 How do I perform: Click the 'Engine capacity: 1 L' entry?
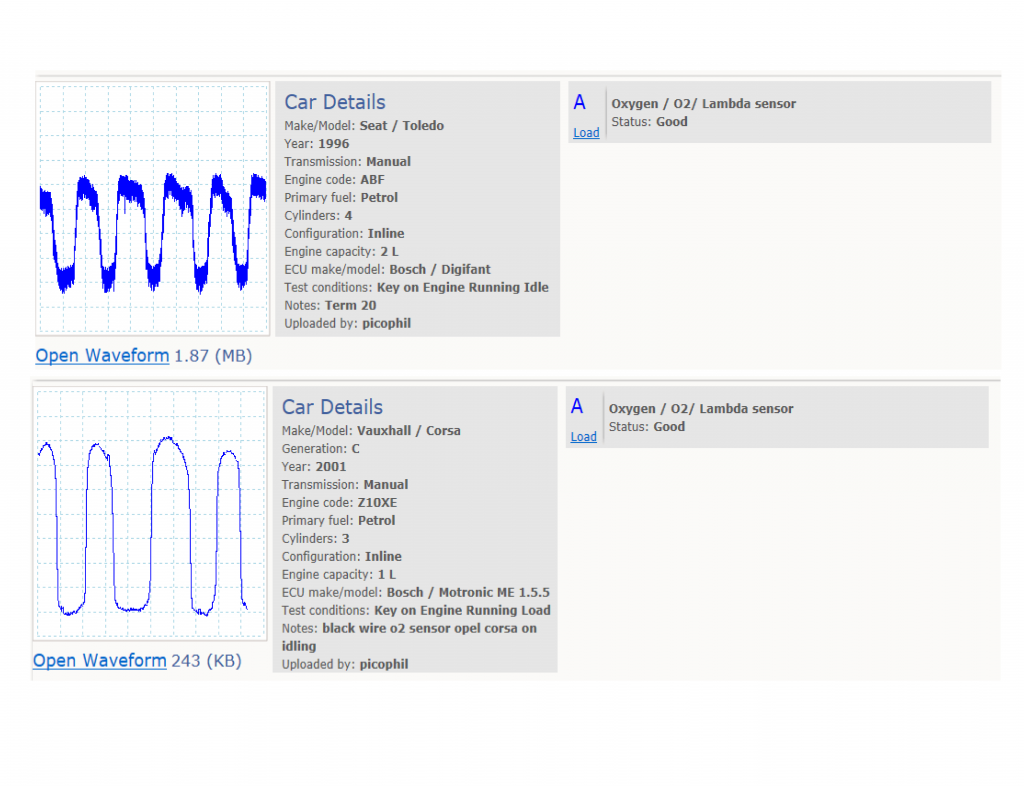[x=339, y=574]
